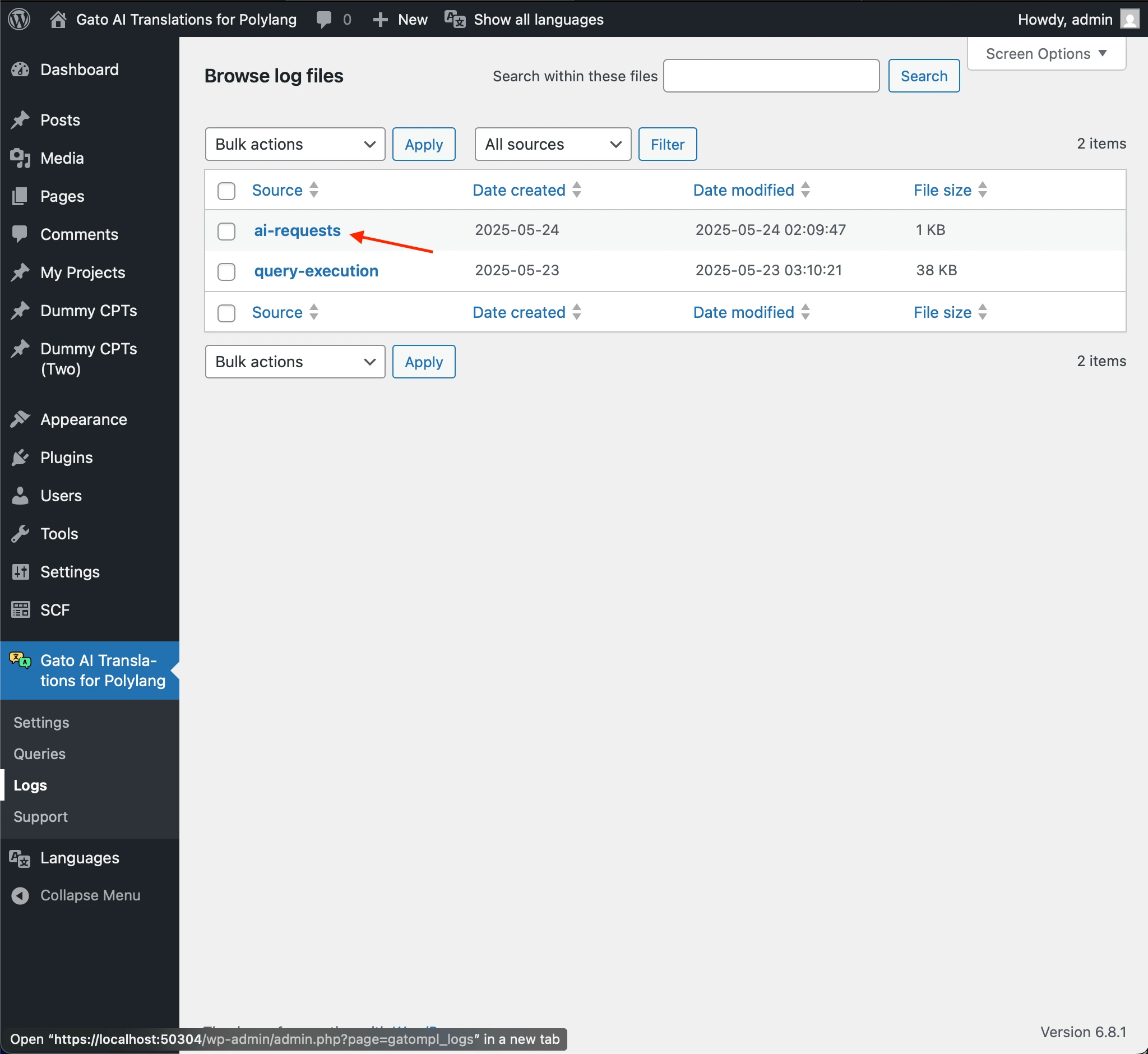1148x1054 pixels.
Task: Sort by Date modified in footer row
Action: [751, 312]
